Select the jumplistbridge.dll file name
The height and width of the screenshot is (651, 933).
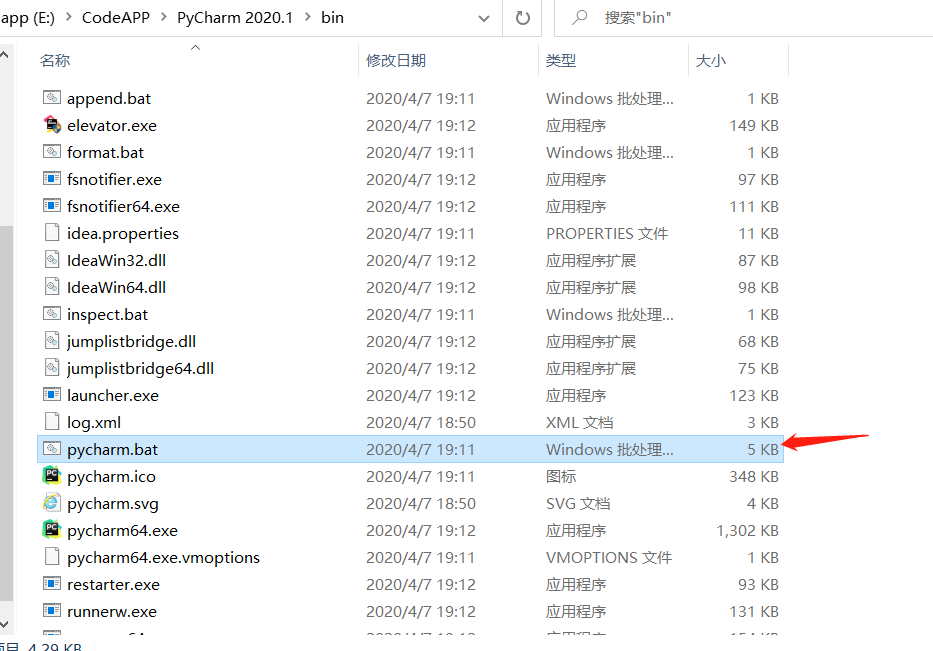(x=132, y=342)
